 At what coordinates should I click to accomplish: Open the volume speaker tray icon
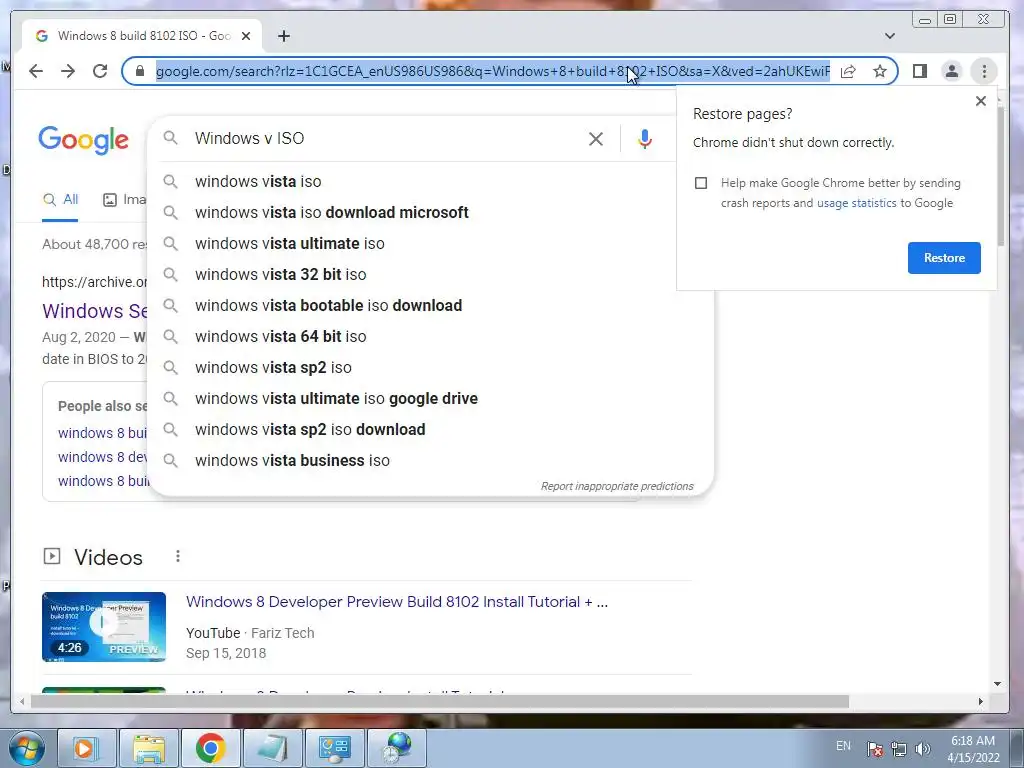[922, 749]
